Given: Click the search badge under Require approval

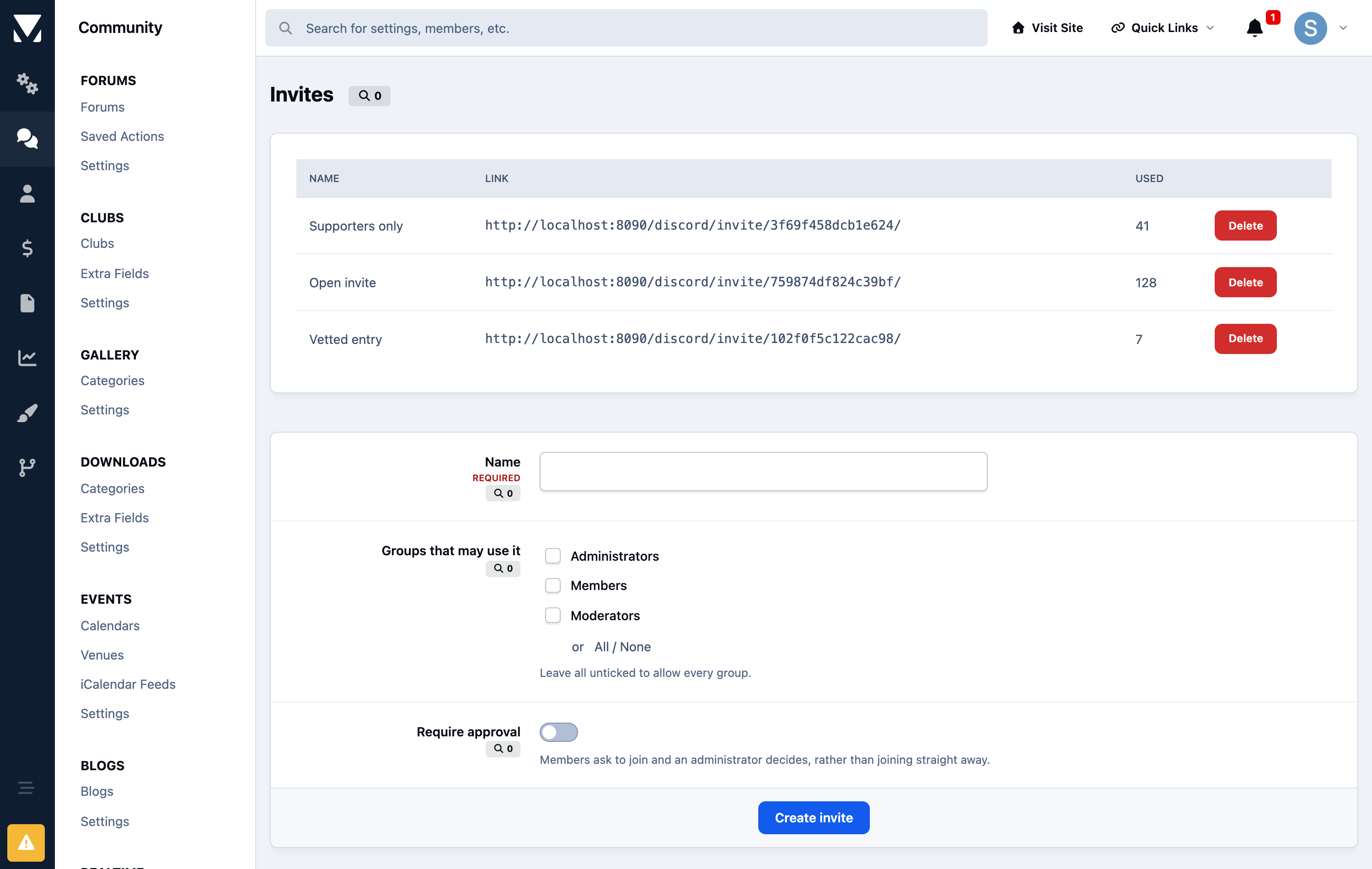Looking at the screenshot, I should pos(503,749).
